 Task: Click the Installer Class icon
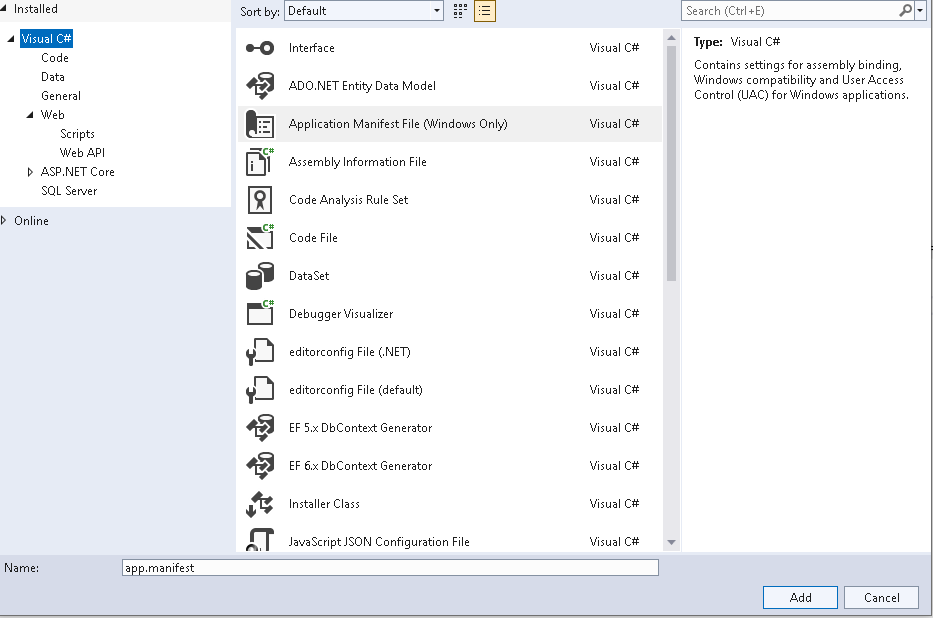260,504
